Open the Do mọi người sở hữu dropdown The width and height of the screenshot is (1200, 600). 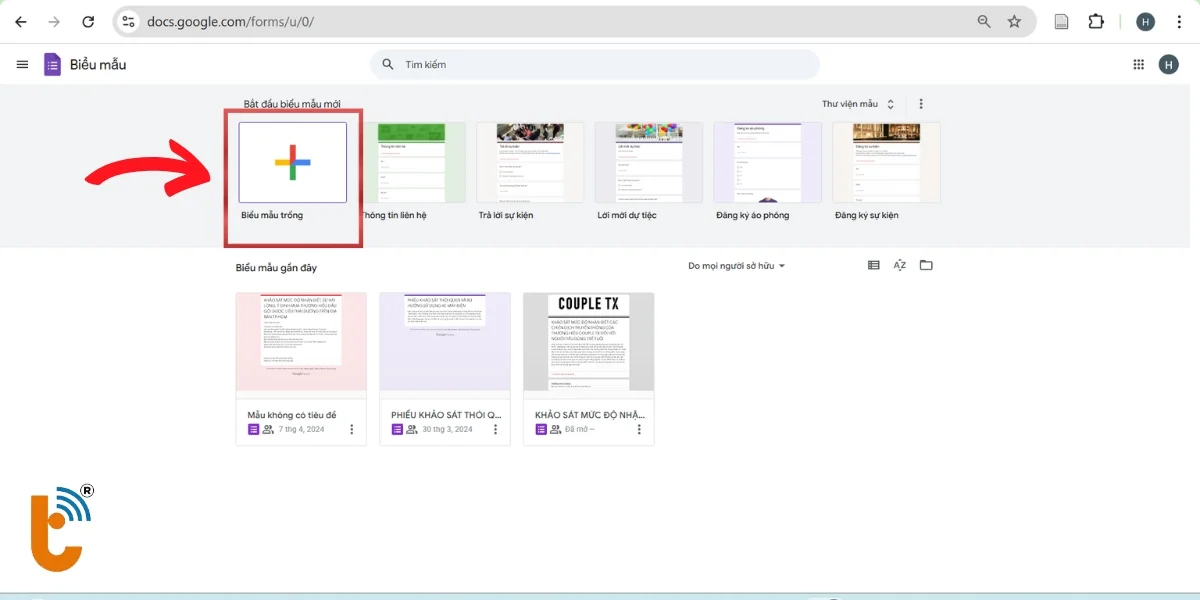[x=736, y=266]
